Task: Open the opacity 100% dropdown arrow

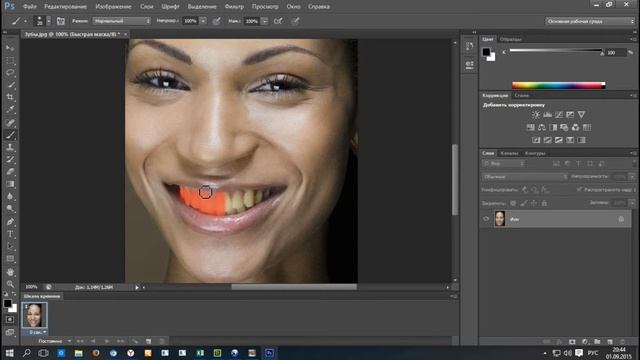Action: tap(203, 21)
